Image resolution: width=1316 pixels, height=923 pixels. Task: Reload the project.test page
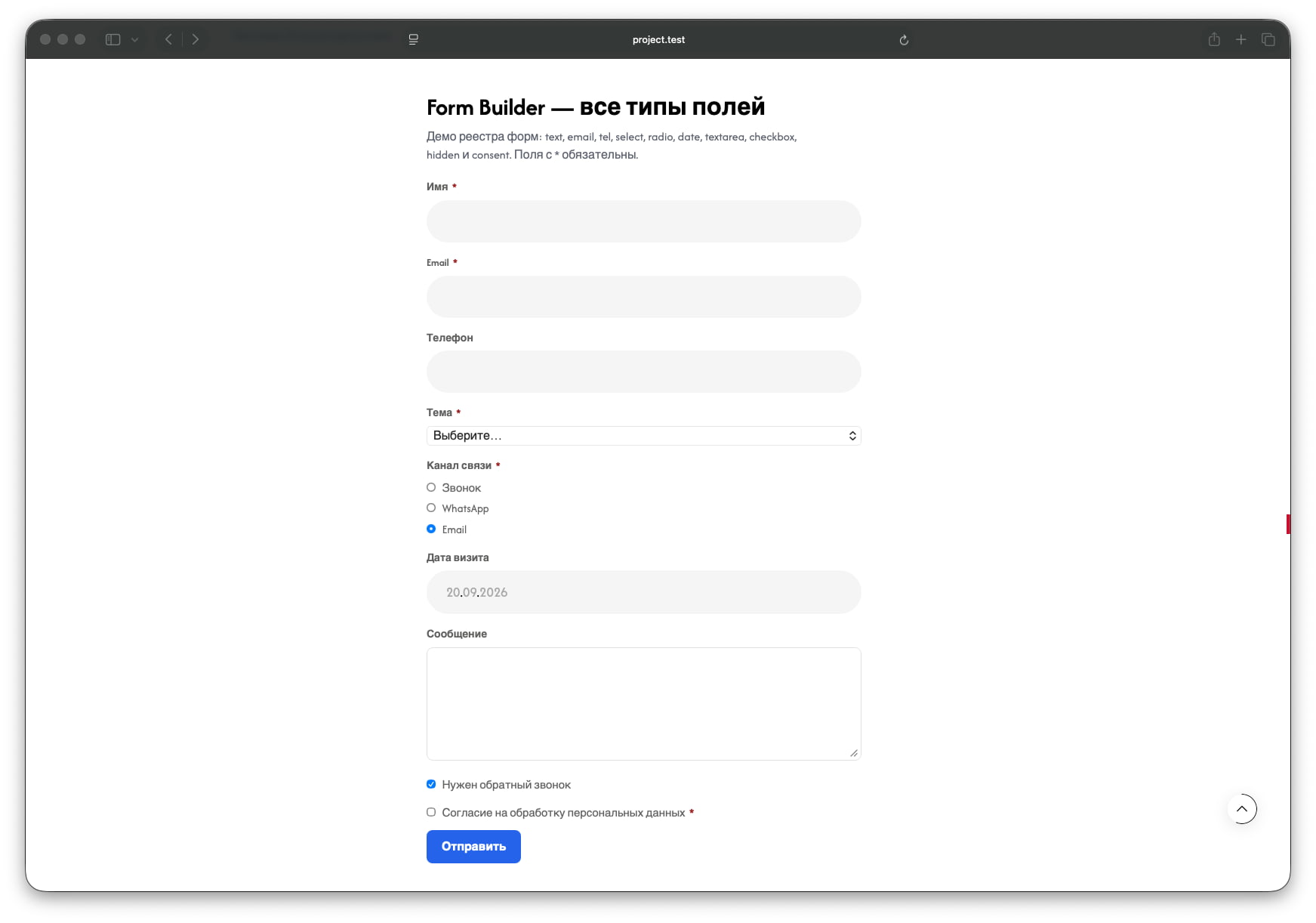[x=904, y=40]
